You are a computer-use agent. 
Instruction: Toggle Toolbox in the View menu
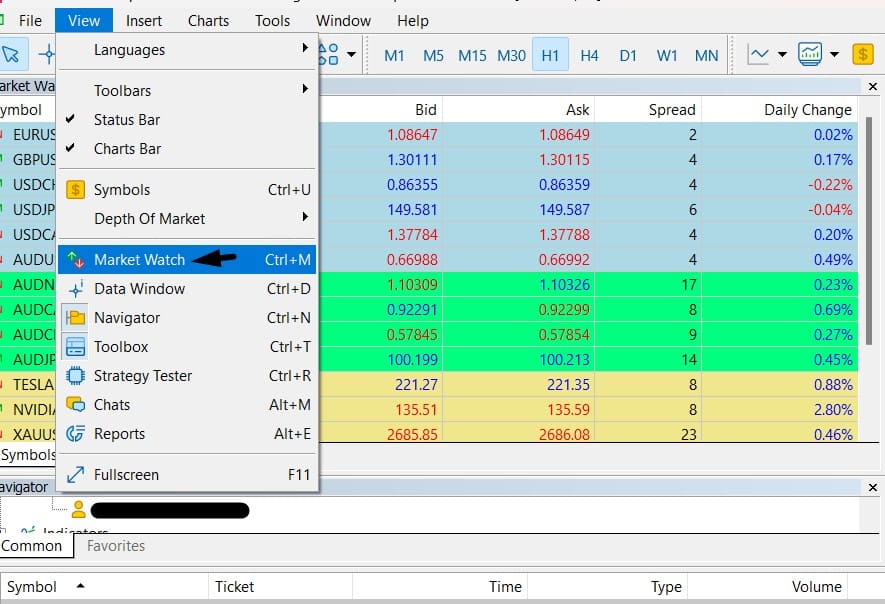pyautogui.click(x=187, y=347)
